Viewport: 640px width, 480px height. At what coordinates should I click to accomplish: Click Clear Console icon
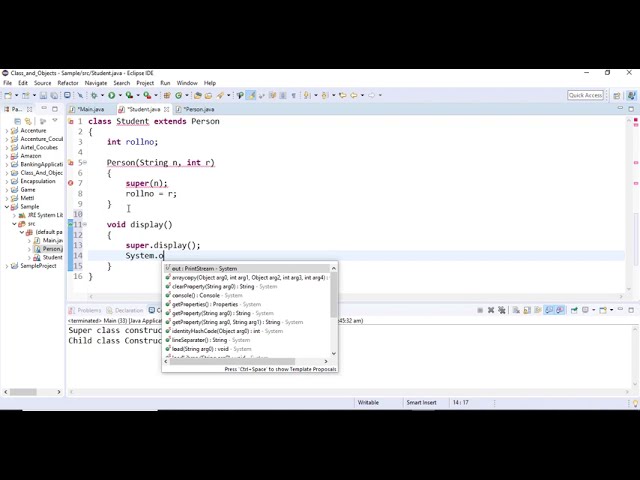516,310
